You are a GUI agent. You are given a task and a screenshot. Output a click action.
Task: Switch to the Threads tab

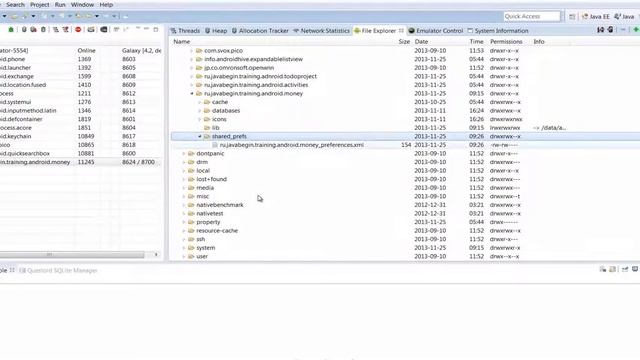click(185, 31)
